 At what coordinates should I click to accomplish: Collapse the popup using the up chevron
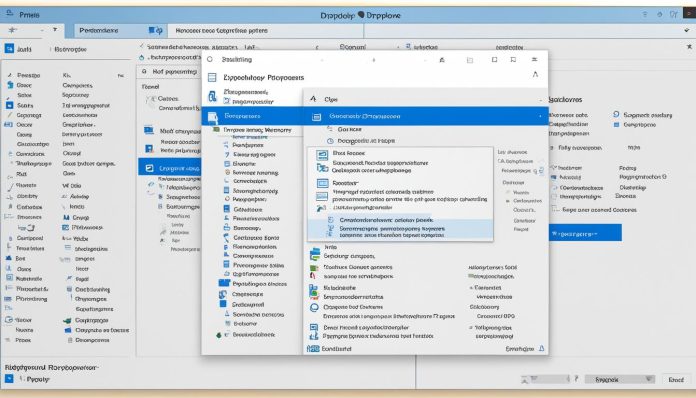tap(535, 75)
